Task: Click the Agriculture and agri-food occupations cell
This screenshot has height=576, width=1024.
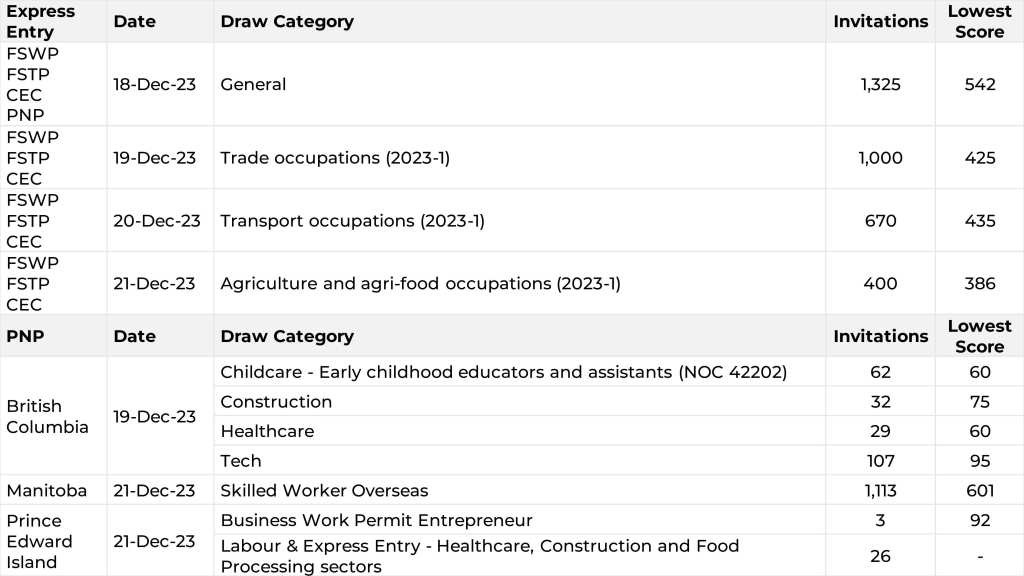Action: (420, 284)
